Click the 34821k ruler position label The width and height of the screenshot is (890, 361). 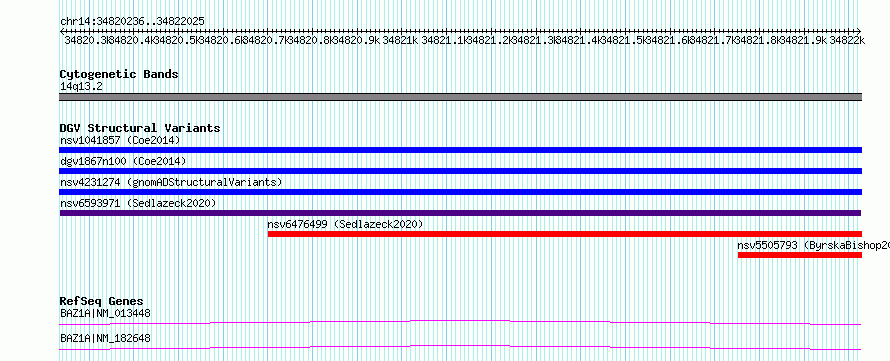coord(400,40)
